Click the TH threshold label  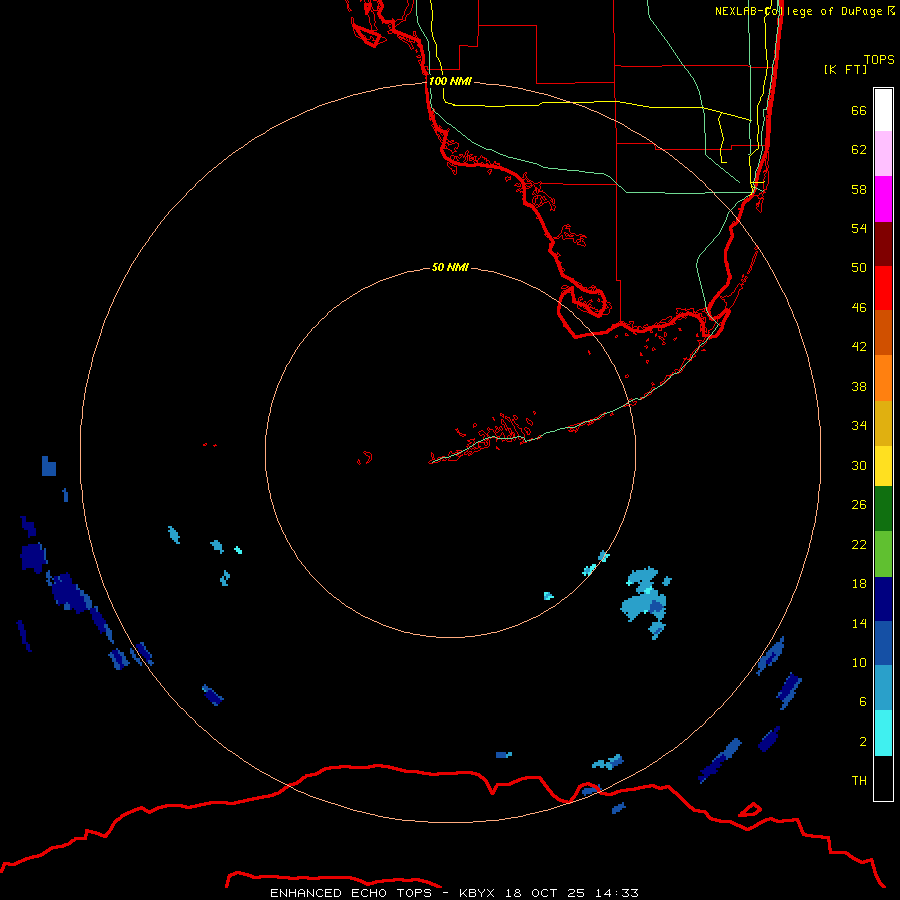click(x=859, y=781)
